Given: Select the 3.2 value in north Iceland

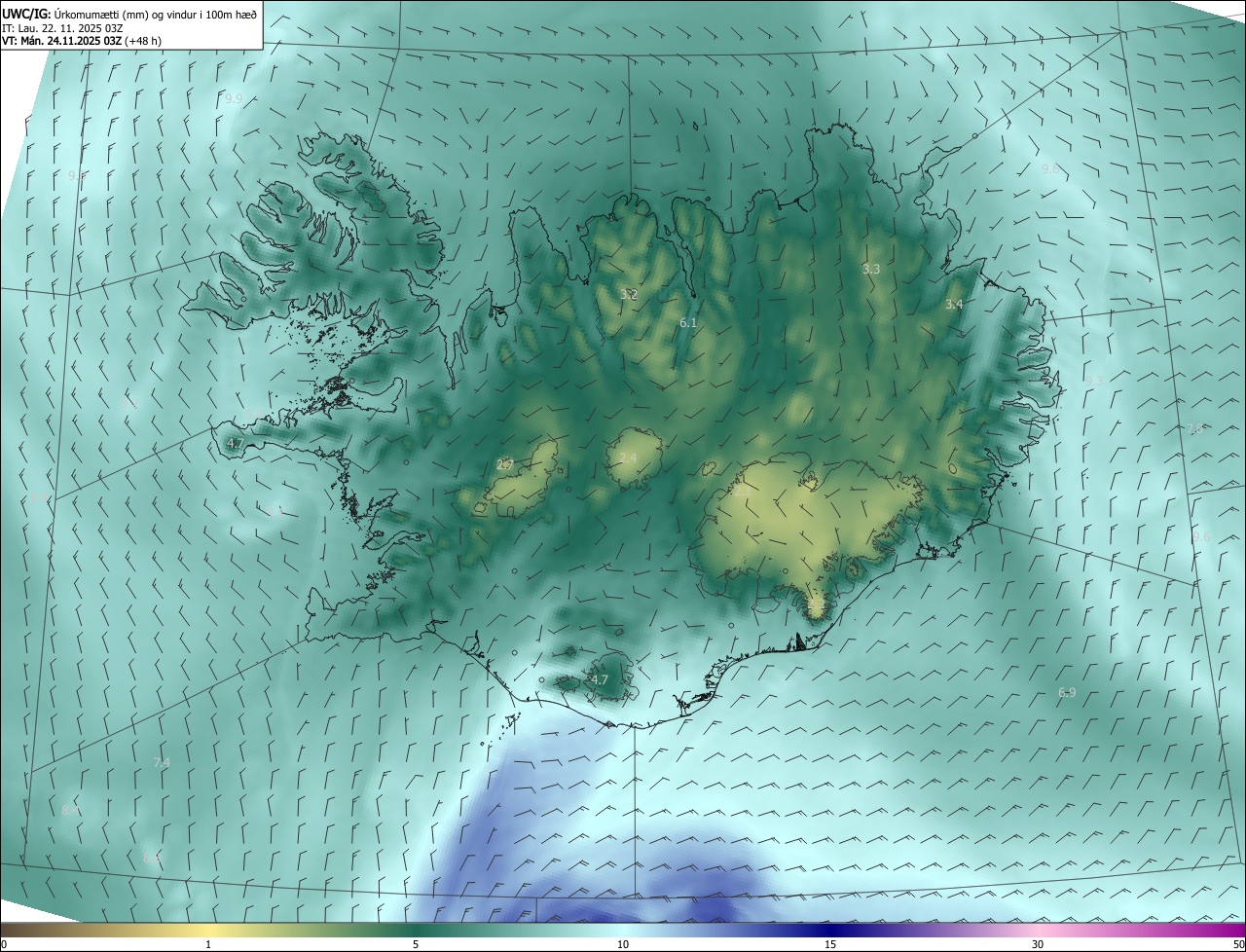Looking at the screenshot, I should click(x=629, y=294).
